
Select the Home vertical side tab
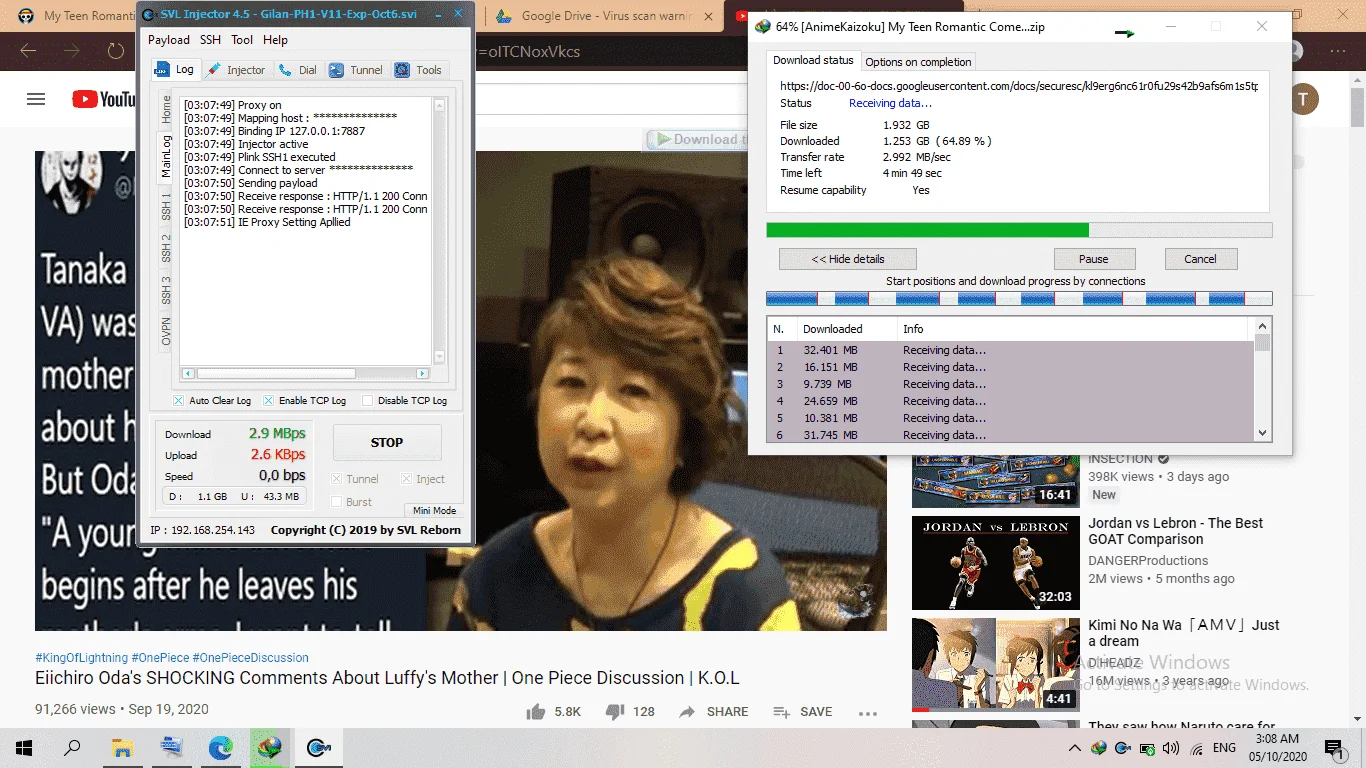pyautogui.click(x=166, y=110)
